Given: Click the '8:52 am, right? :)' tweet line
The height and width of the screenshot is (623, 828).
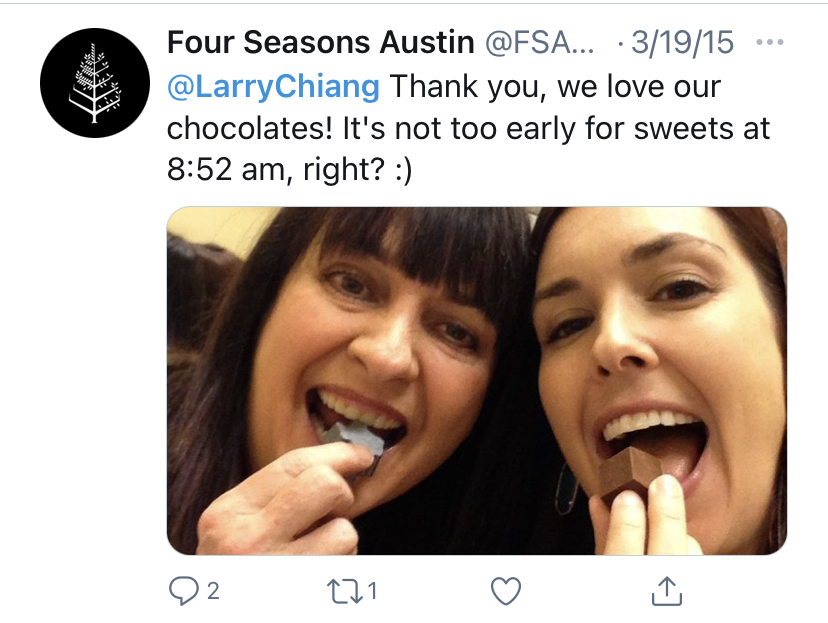Looking at the screenshot, I should coord(290,171).
